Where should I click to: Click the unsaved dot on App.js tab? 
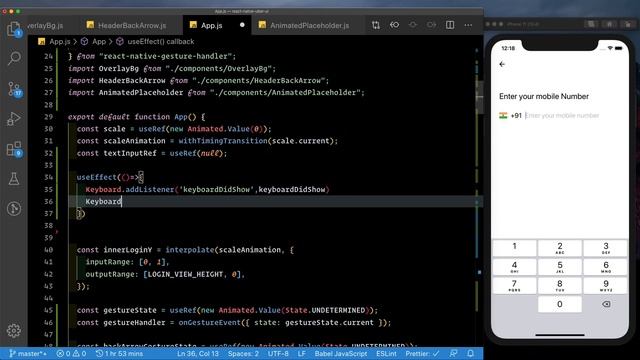pyautogui.click(x=242, y=25)
